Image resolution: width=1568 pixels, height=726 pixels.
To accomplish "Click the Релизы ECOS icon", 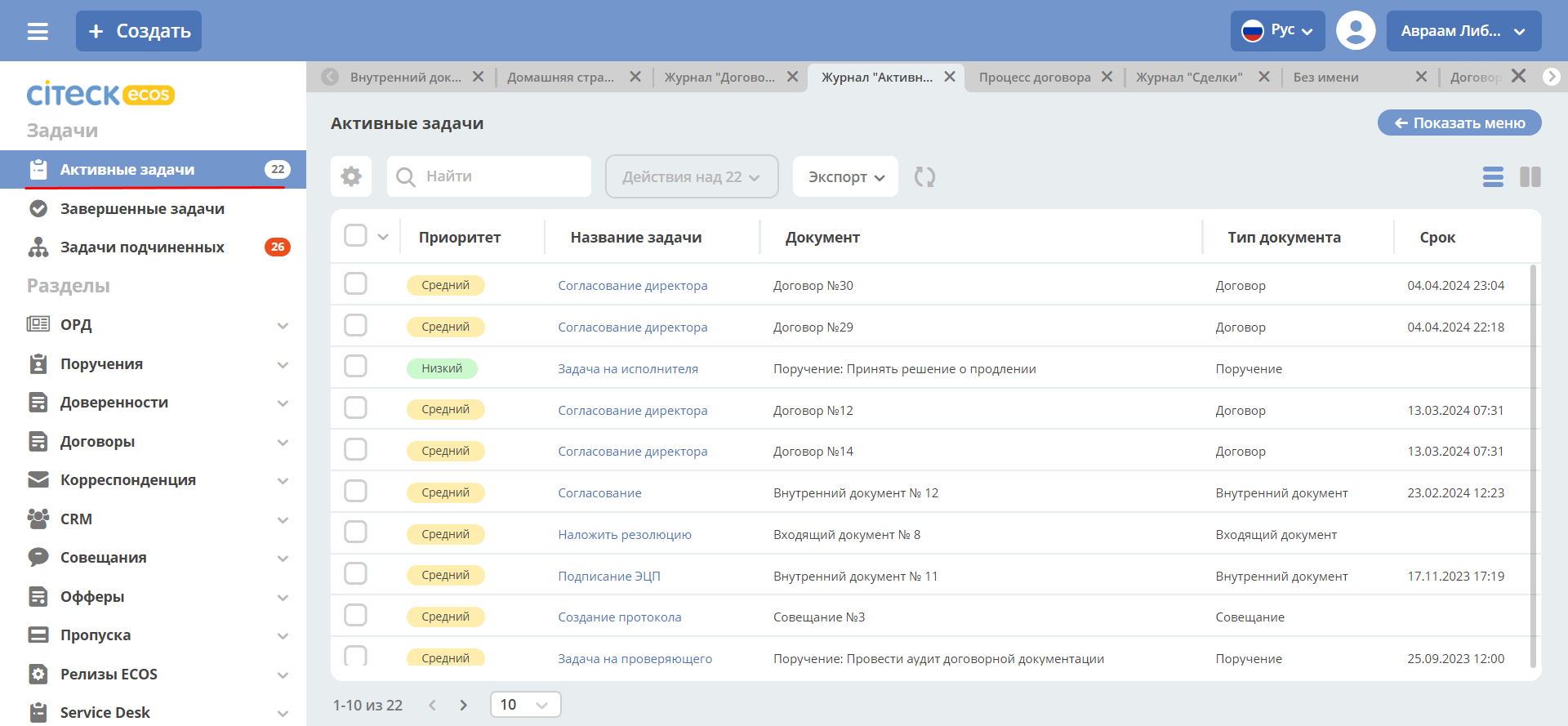I will [x=38, y=674].
